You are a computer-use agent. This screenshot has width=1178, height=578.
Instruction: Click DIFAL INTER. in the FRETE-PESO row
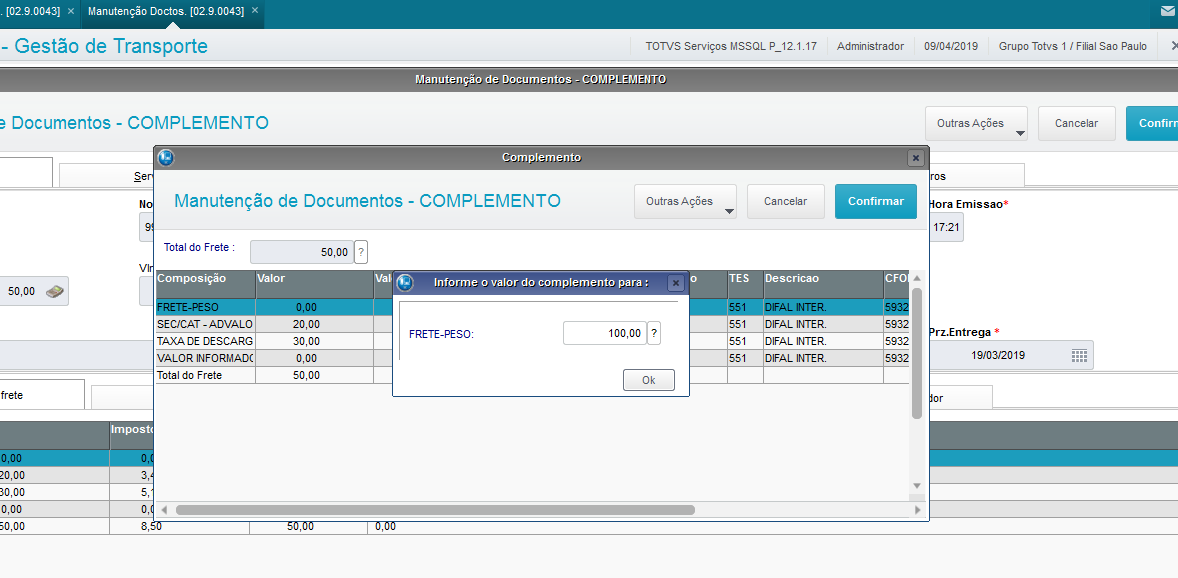coord(795,307)
